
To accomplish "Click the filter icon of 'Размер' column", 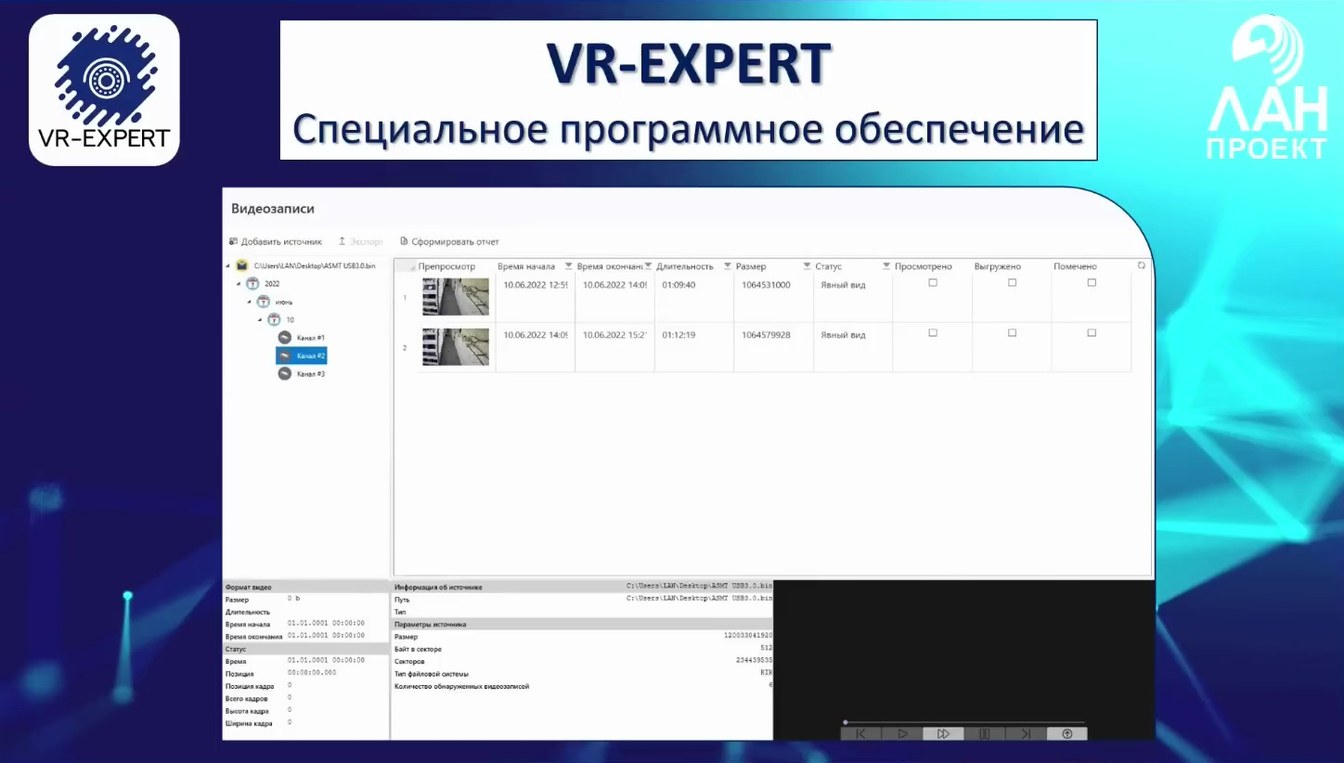I will tap(807, 267).
